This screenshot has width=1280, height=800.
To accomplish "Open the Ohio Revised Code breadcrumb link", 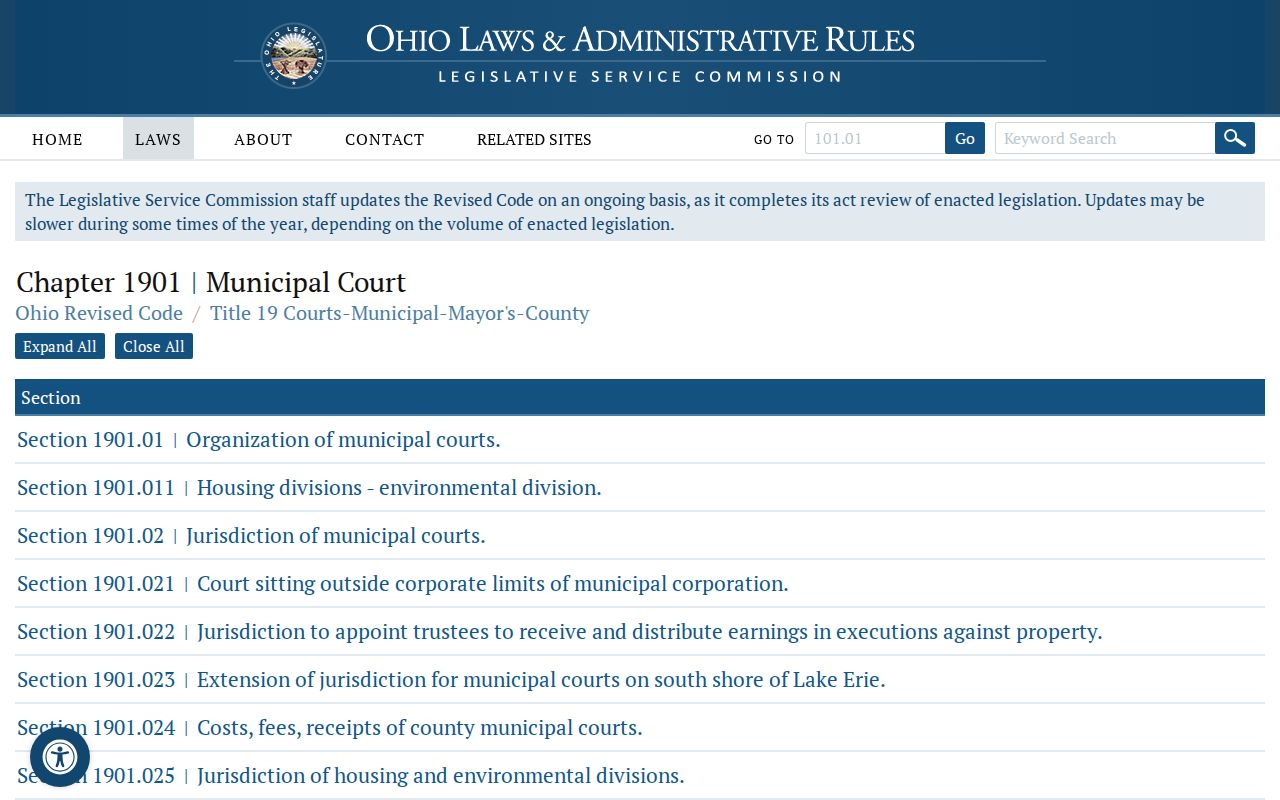I will [99, 313].
